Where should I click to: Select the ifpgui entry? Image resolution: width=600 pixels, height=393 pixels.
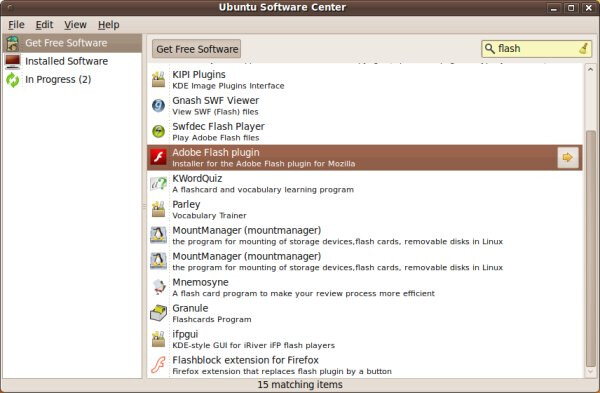point(365,339)
